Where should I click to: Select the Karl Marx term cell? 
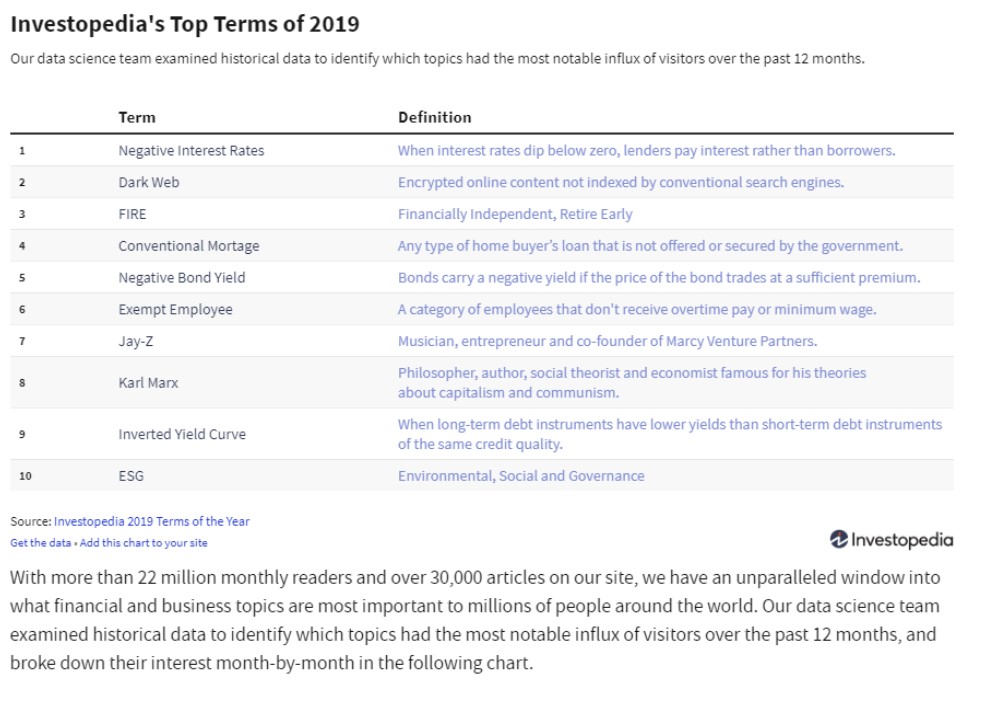pyautogui.click(x=149, y=383)
